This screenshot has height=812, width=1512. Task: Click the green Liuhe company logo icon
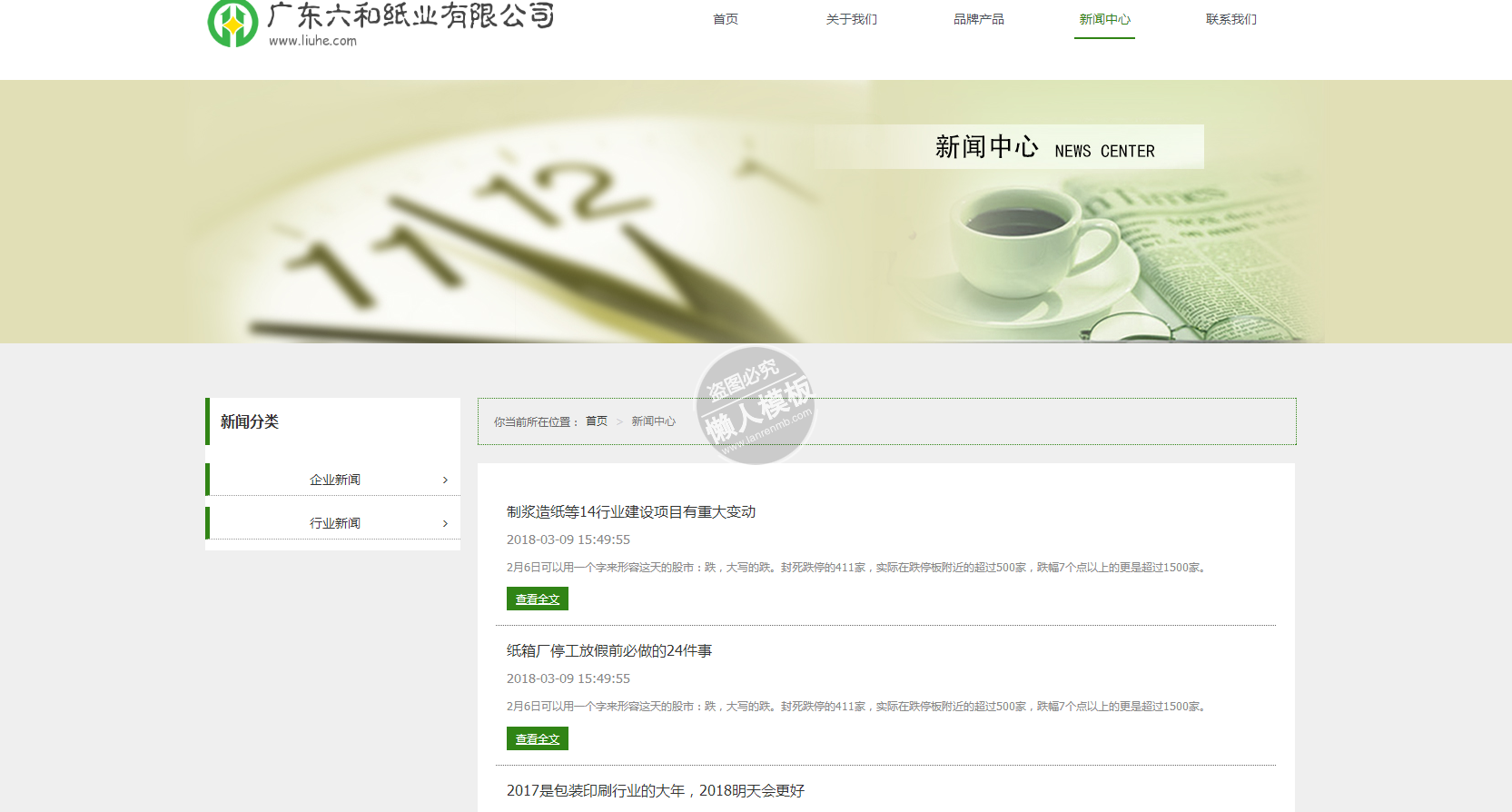point(232,23)
